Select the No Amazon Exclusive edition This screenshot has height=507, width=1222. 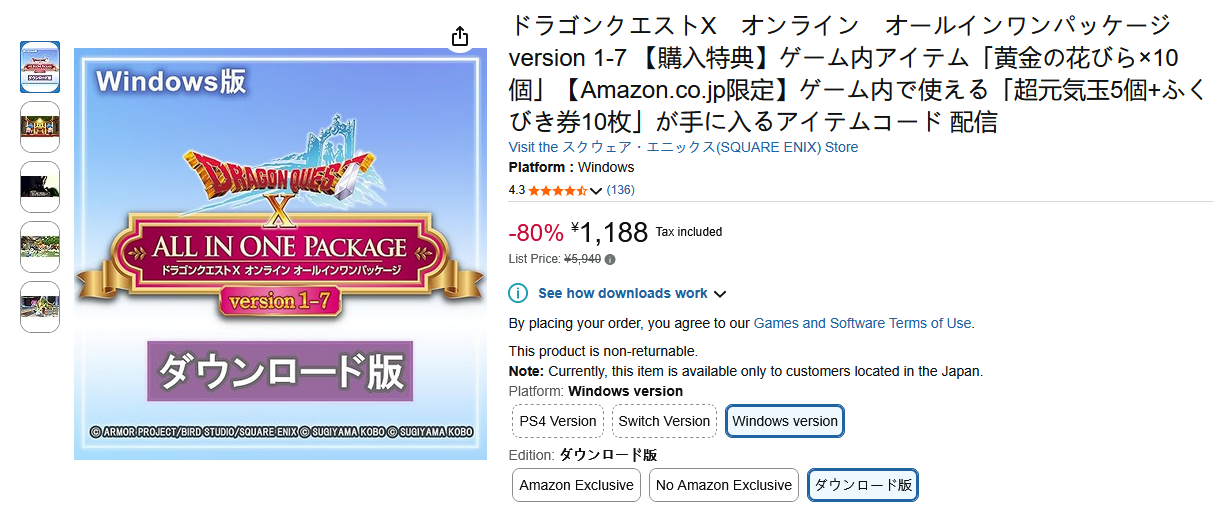click(x=724, y=485)
